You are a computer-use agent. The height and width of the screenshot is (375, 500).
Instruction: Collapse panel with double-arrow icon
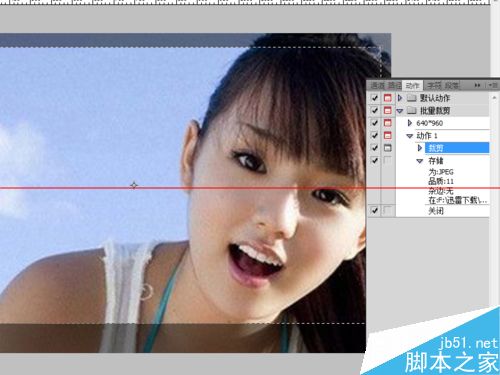(x=477, y=85)
